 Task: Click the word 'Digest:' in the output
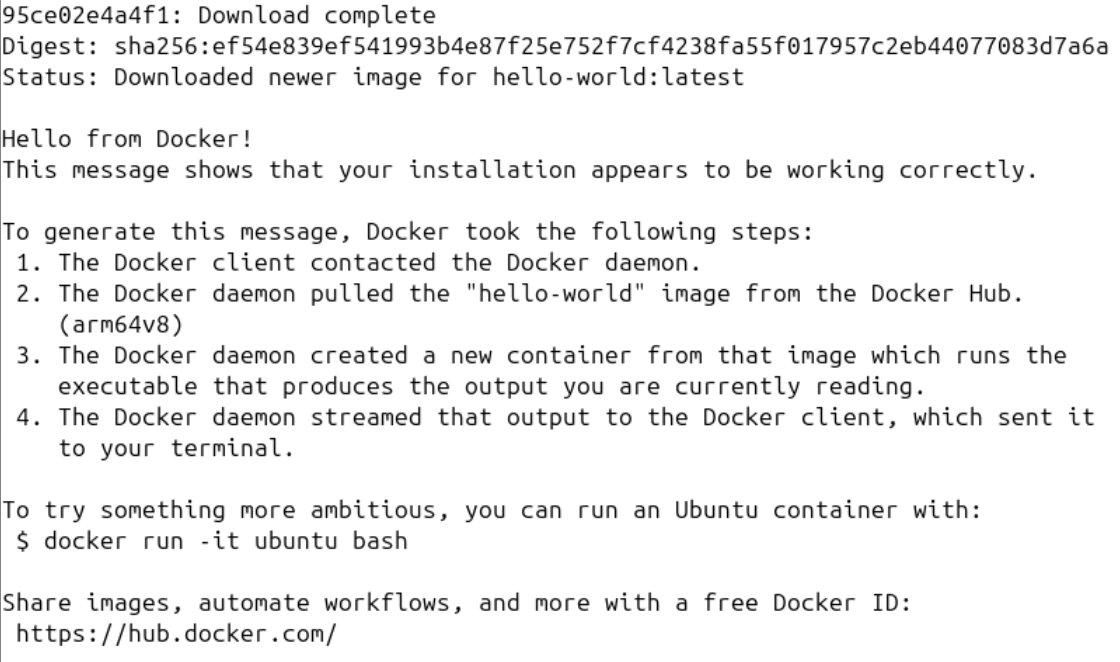51,46
